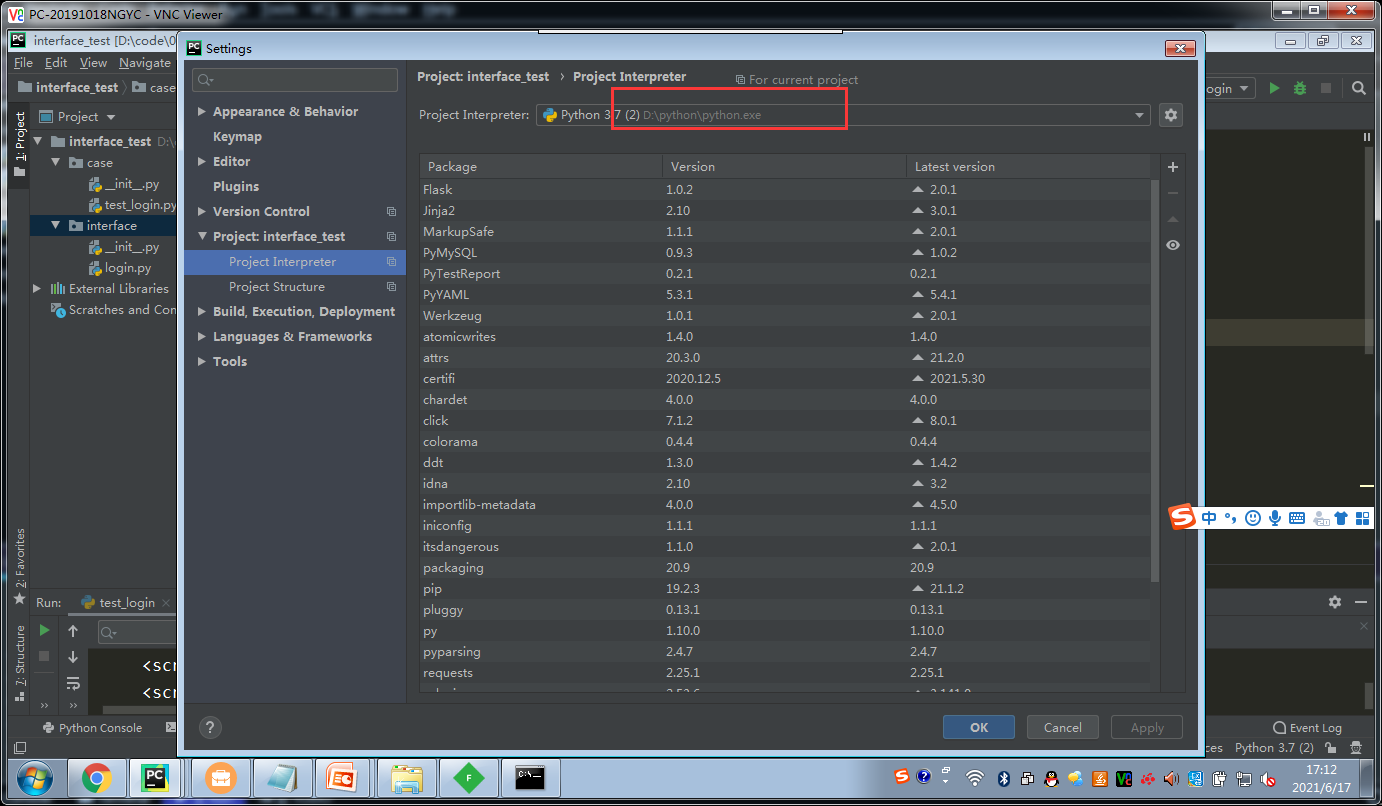The height and width of the screenshot is (806, 1382).
Task: Click the per-project icon beside Version Control
Action: (392, 212)
